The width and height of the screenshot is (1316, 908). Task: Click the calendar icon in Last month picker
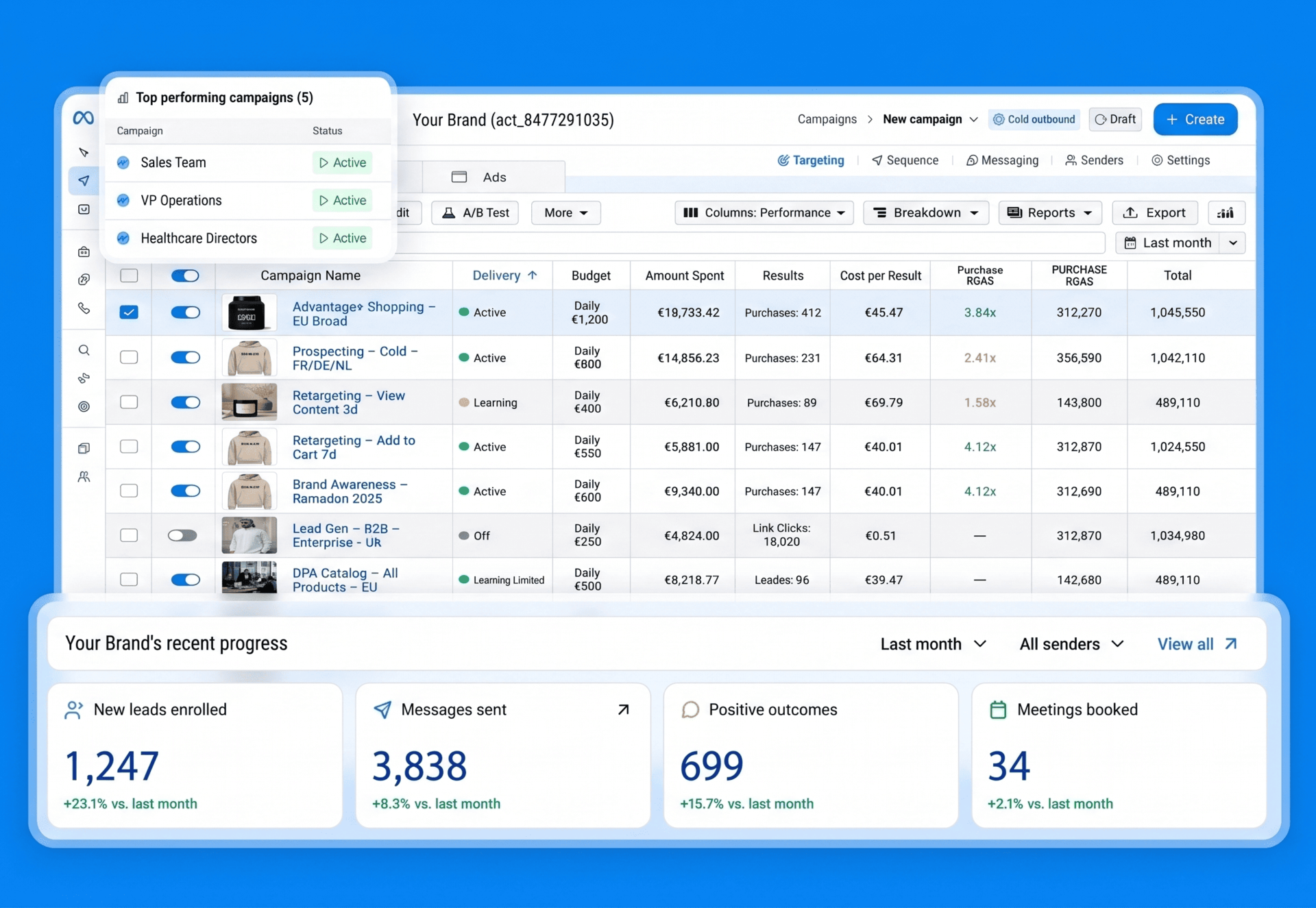click(1130, 243)
